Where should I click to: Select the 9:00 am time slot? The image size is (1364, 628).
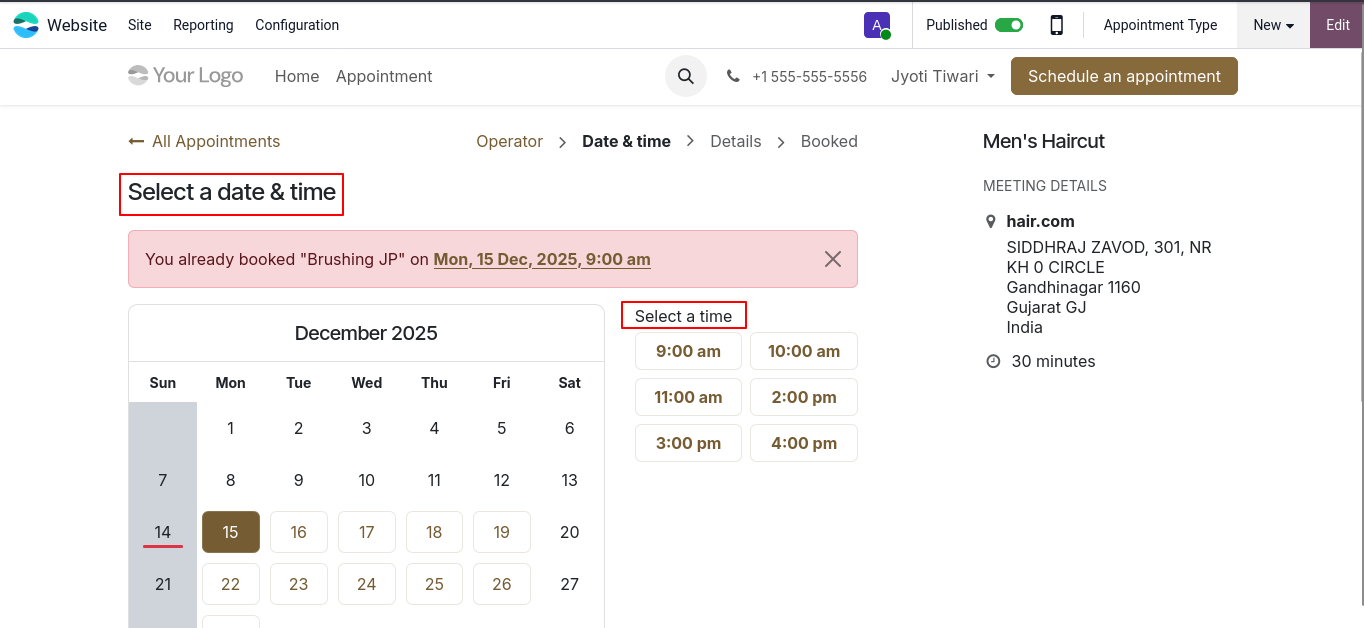[x=688, y=351]
